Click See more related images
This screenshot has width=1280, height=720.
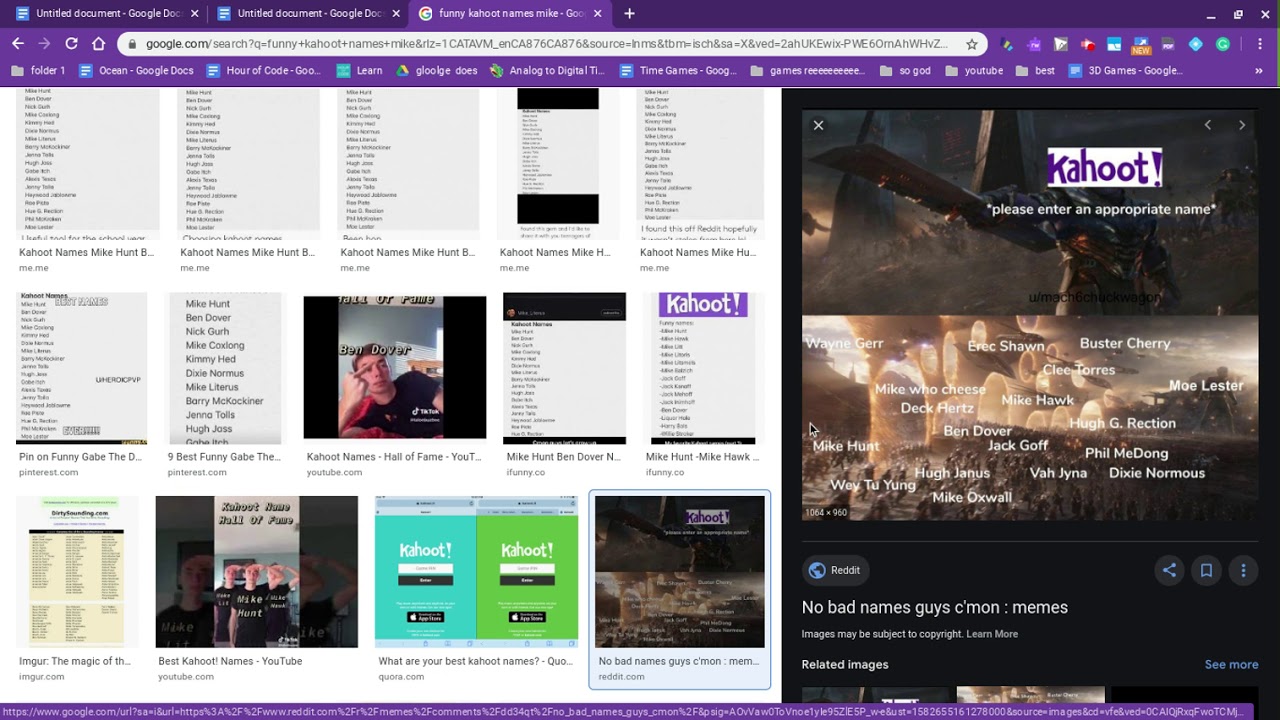point(1231,664)
